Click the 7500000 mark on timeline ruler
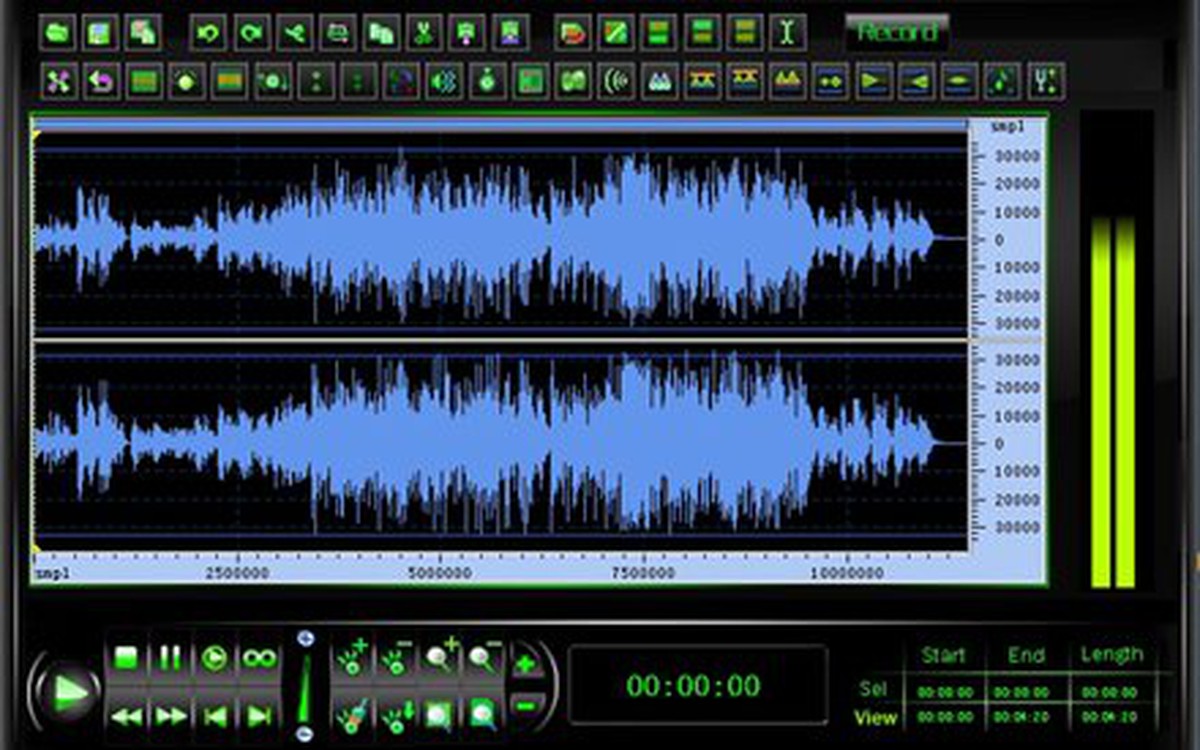The width and height of the screenshot is (1200, 750). point(643,574)
